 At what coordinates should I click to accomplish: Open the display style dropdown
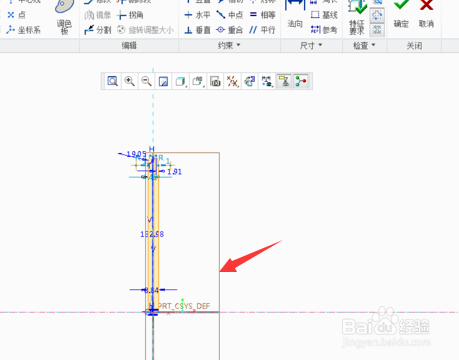click(x=181, y=81)
